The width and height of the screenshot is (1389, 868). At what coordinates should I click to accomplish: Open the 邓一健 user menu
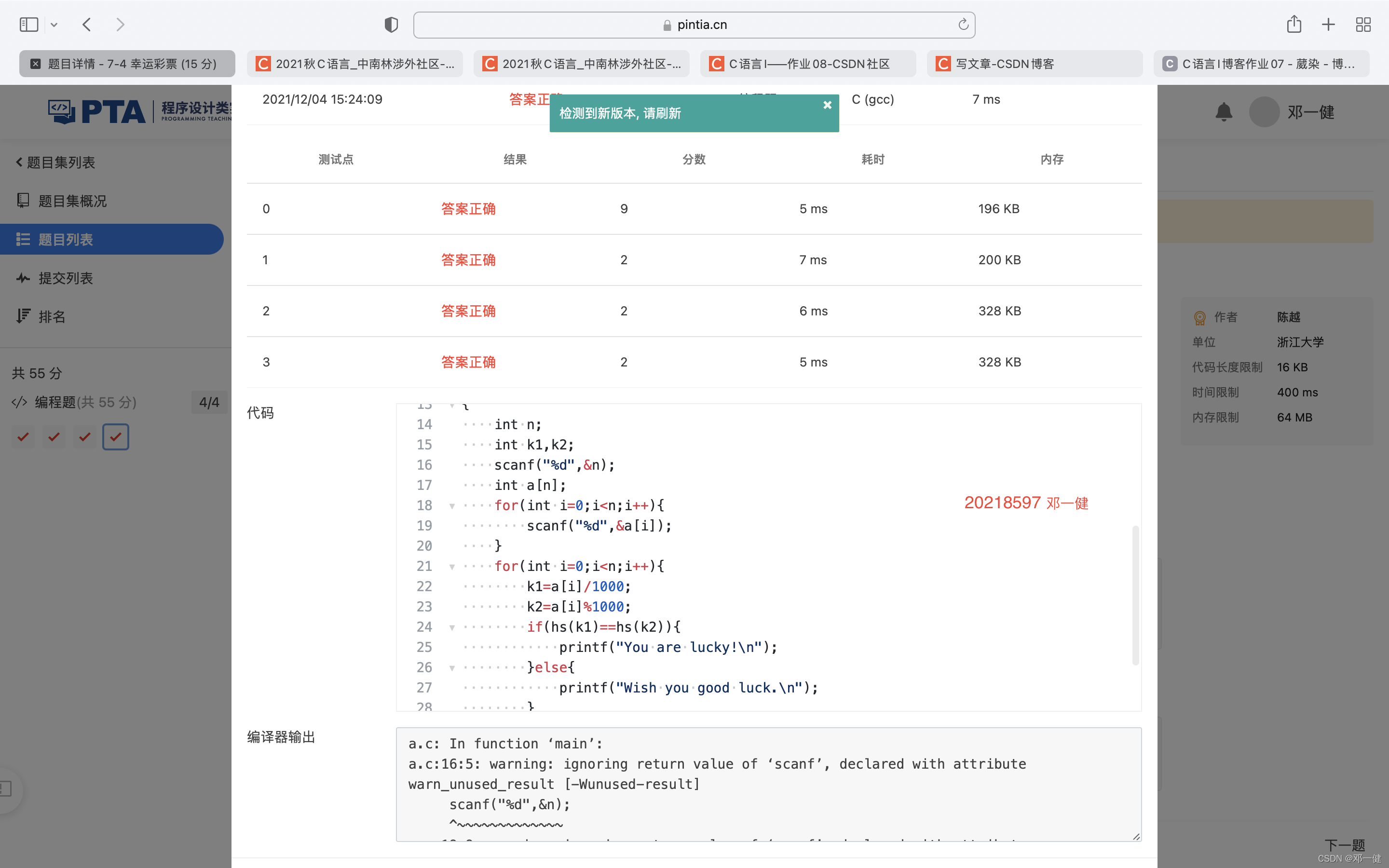point(1311,112)
